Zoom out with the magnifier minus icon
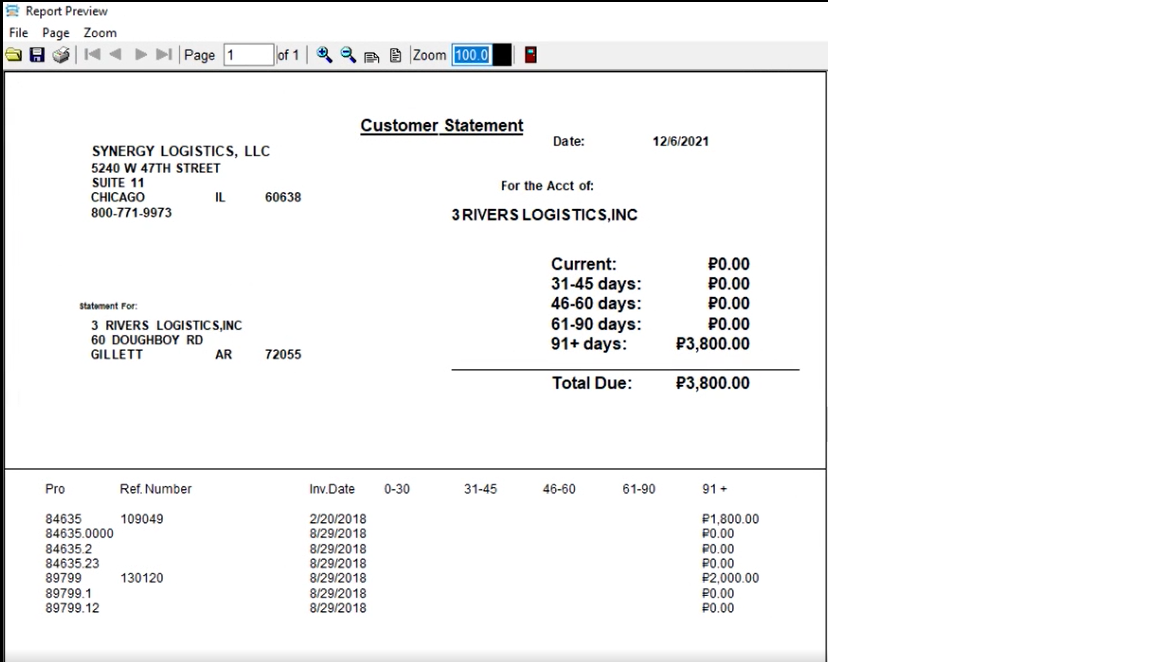 point(348,55)
